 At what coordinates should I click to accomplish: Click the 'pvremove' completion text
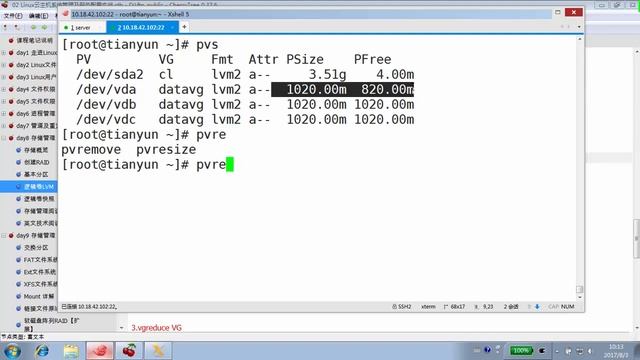(x=91, y=150)
